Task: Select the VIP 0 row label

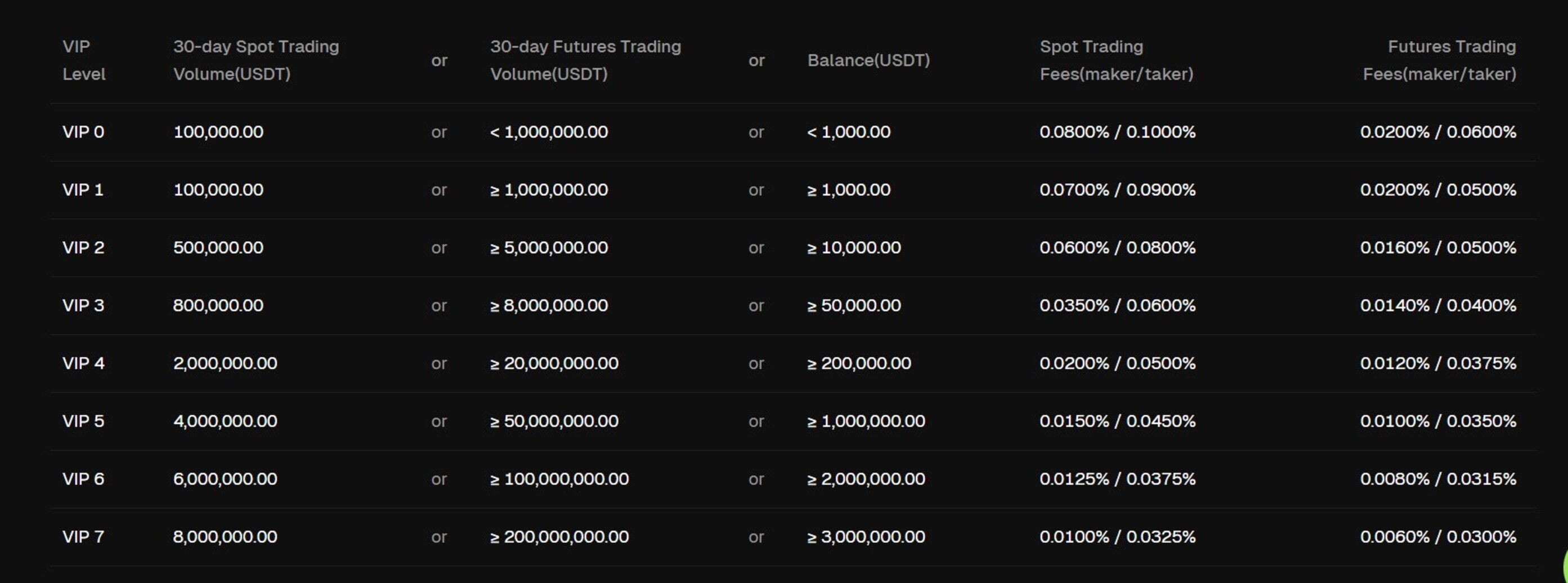Action: [83, 132]
